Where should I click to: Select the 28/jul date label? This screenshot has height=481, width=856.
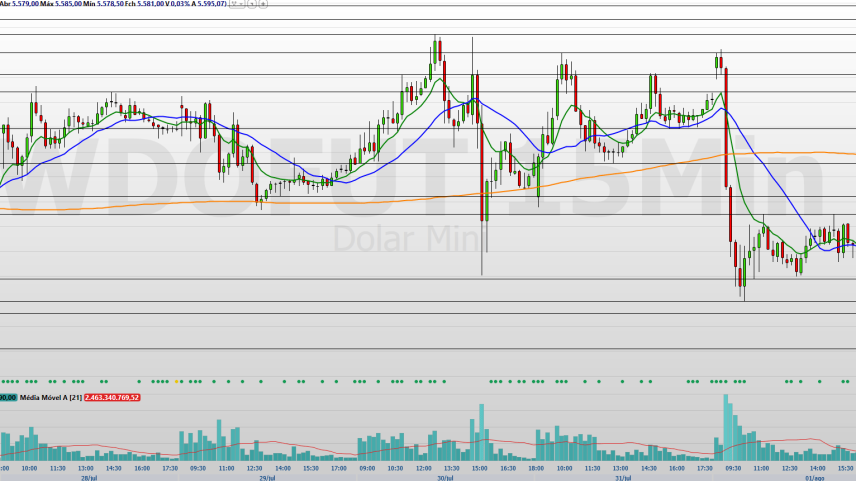click(x=89, y=478)
